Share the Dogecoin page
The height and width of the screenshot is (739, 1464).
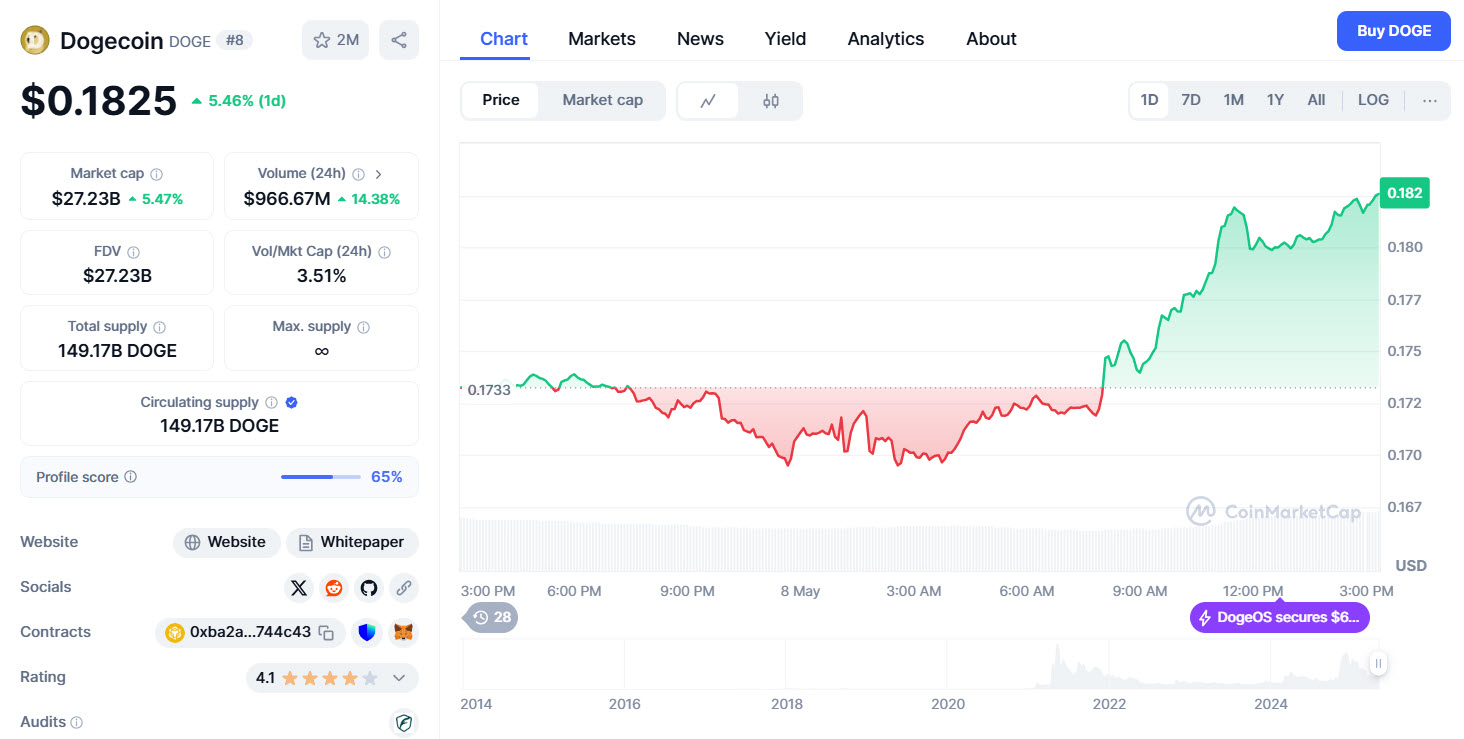tap(398, 39)
